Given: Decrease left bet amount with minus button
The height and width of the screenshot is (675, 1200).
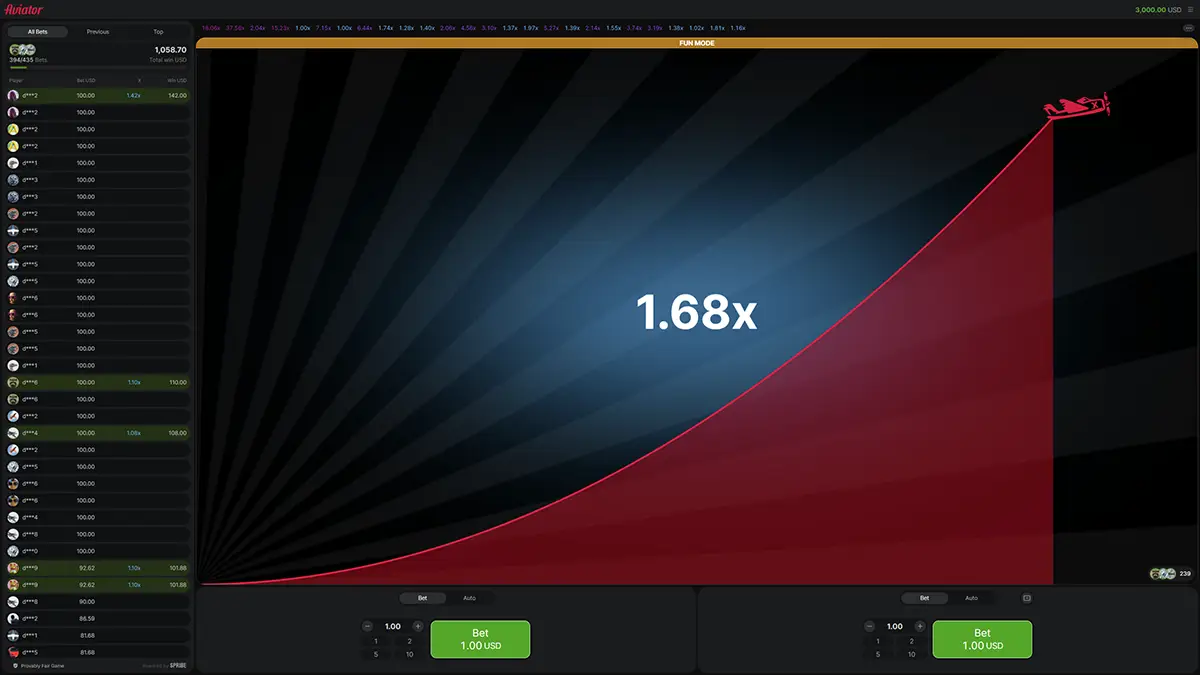Looking at the screenshot, I should [x=368, y=626].
